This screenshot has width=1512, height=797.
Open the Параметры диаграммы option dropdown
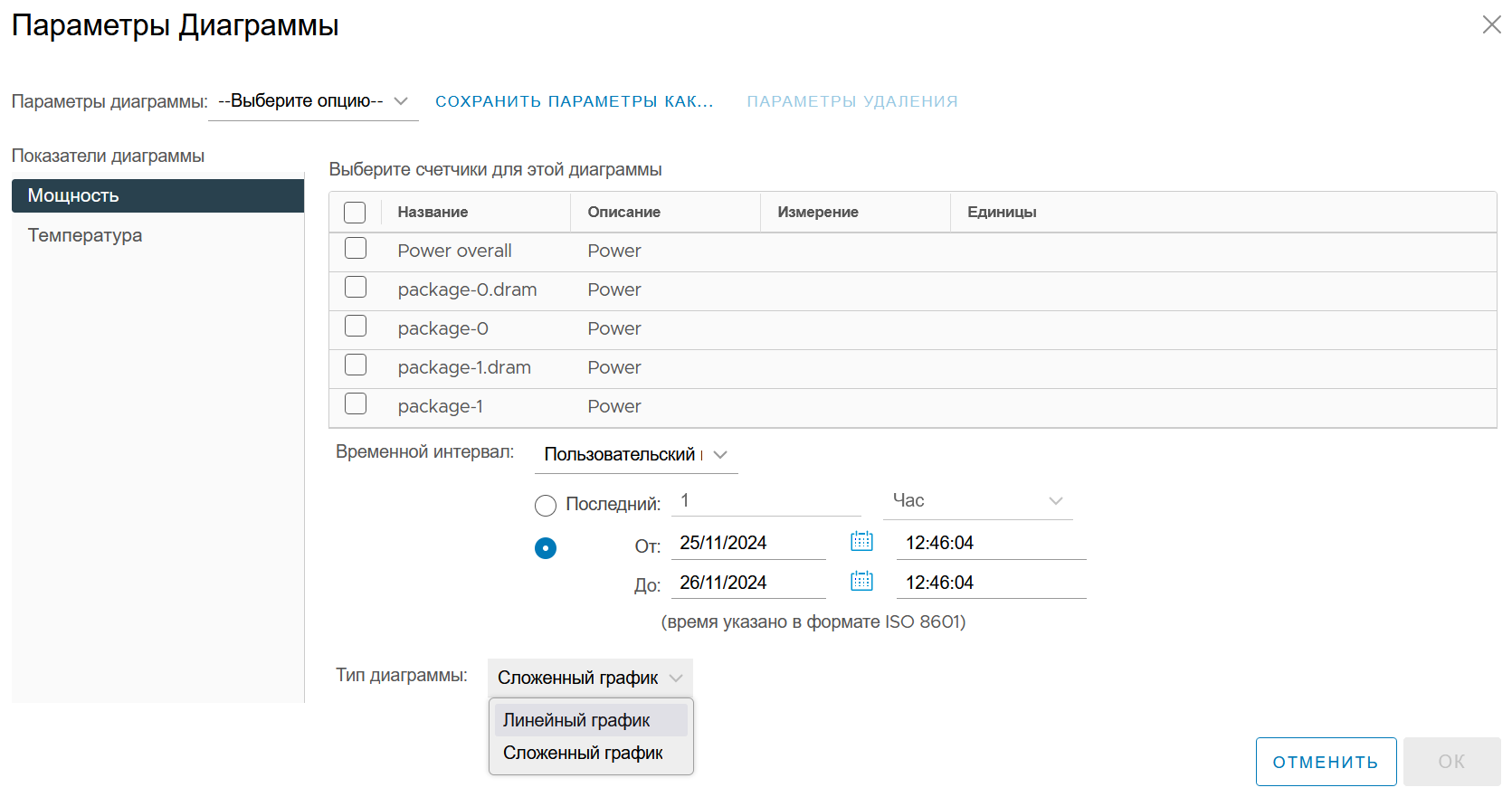(x=313, y=101)
